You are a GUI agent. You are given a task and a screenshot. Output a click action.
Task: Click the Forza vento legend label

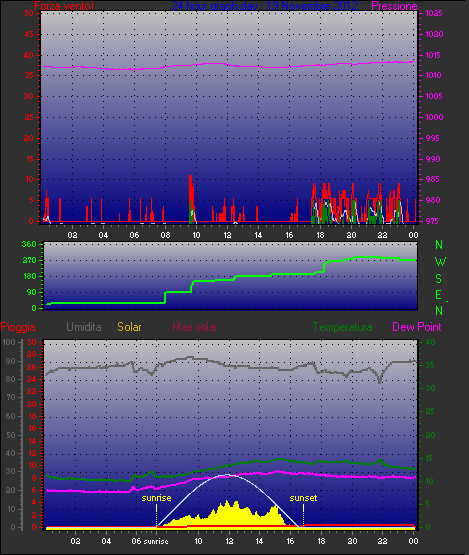point(64,6)
